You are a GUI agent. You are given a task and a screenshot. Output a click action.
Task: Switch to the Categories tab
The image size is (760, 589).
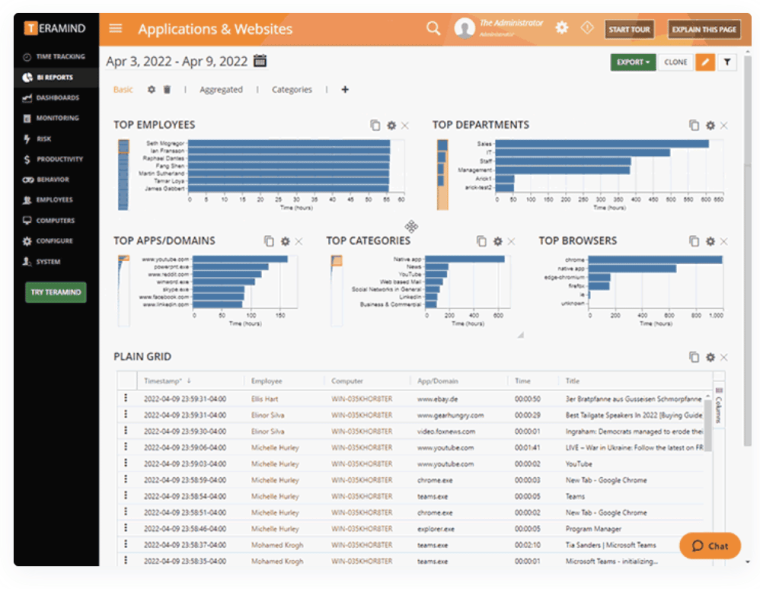tap(292, 89)
